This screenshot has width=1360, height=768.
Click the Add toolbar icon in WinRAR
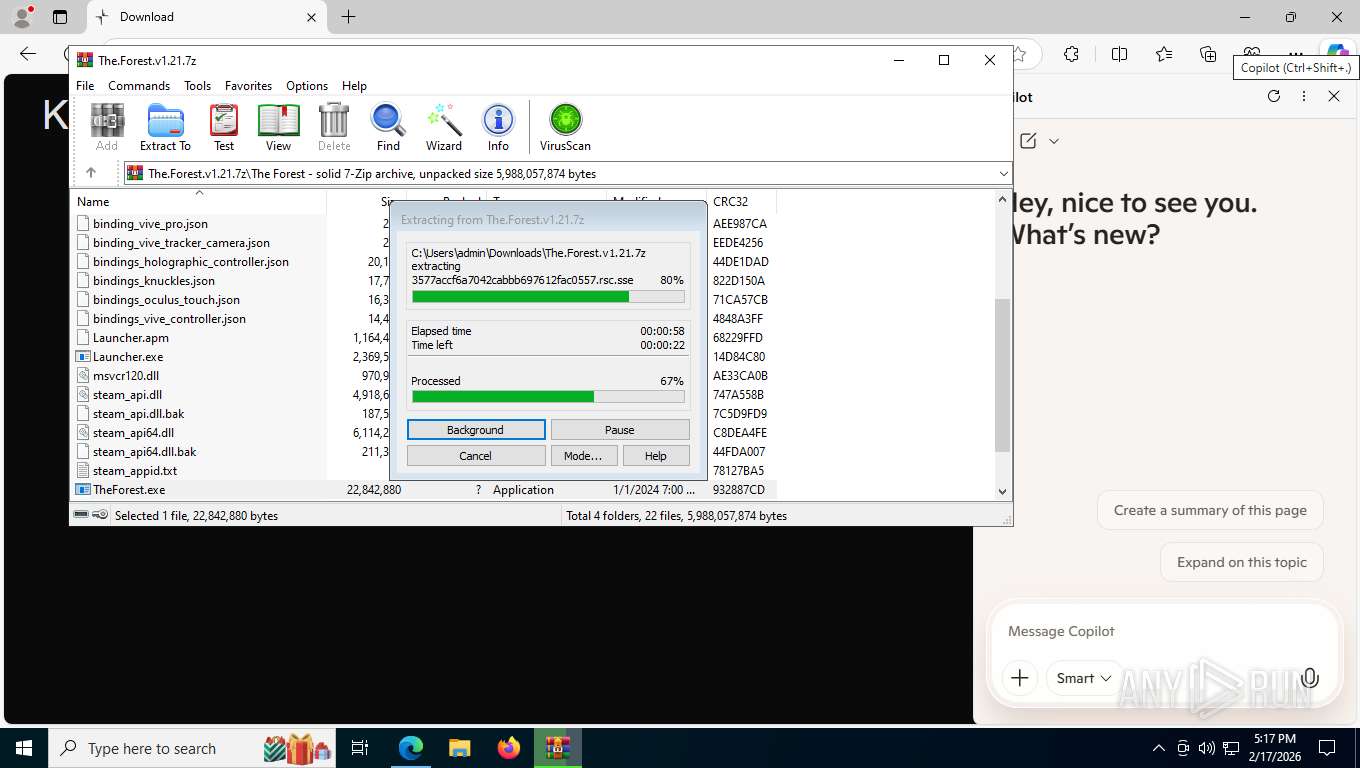click(x=107, y=127)
